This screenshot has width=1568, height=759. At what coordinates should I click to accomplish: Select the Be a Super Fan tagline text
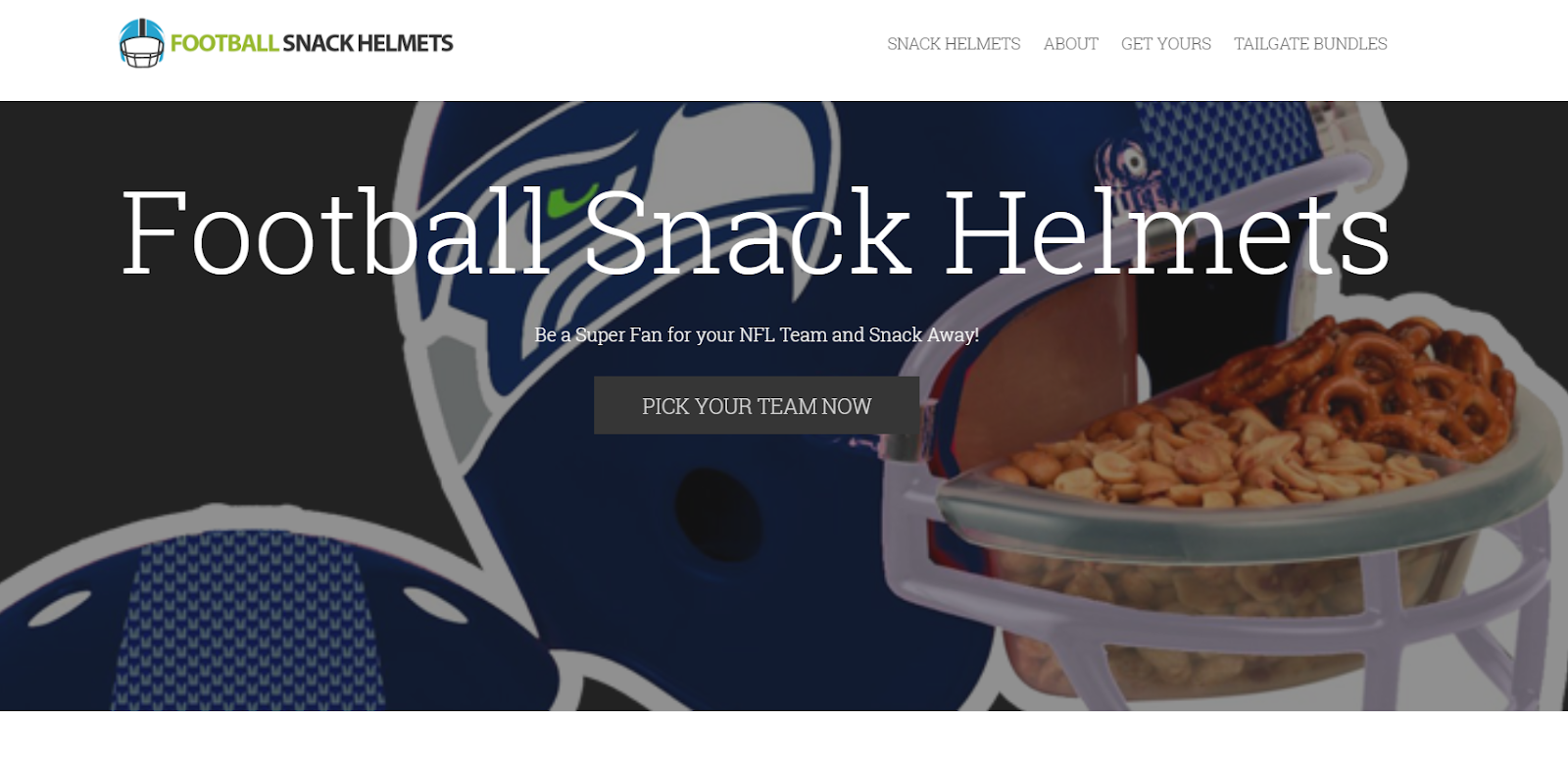(x=757, y=334)
